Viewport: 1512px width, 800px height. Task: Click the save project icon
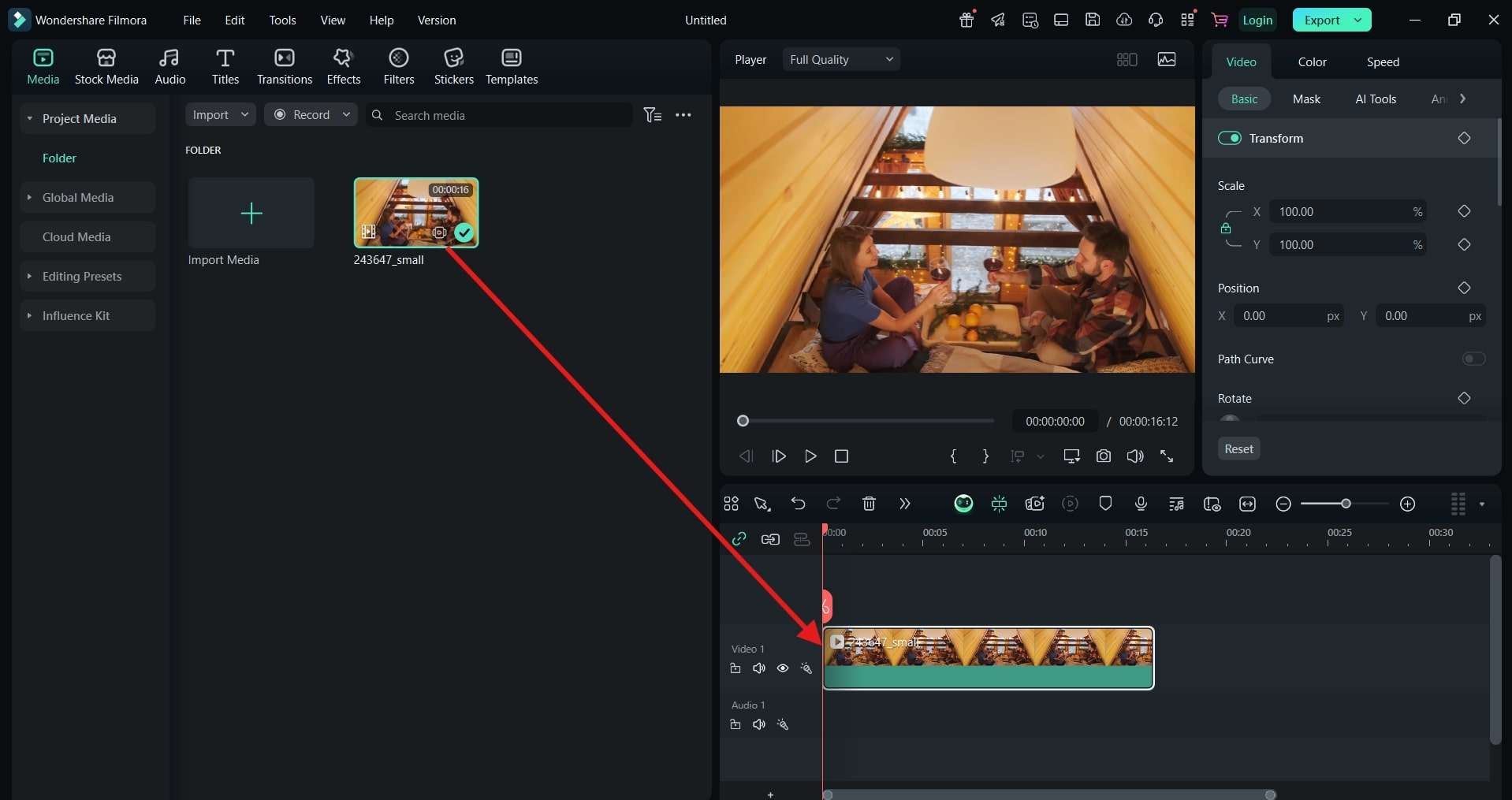[1093, 20]
